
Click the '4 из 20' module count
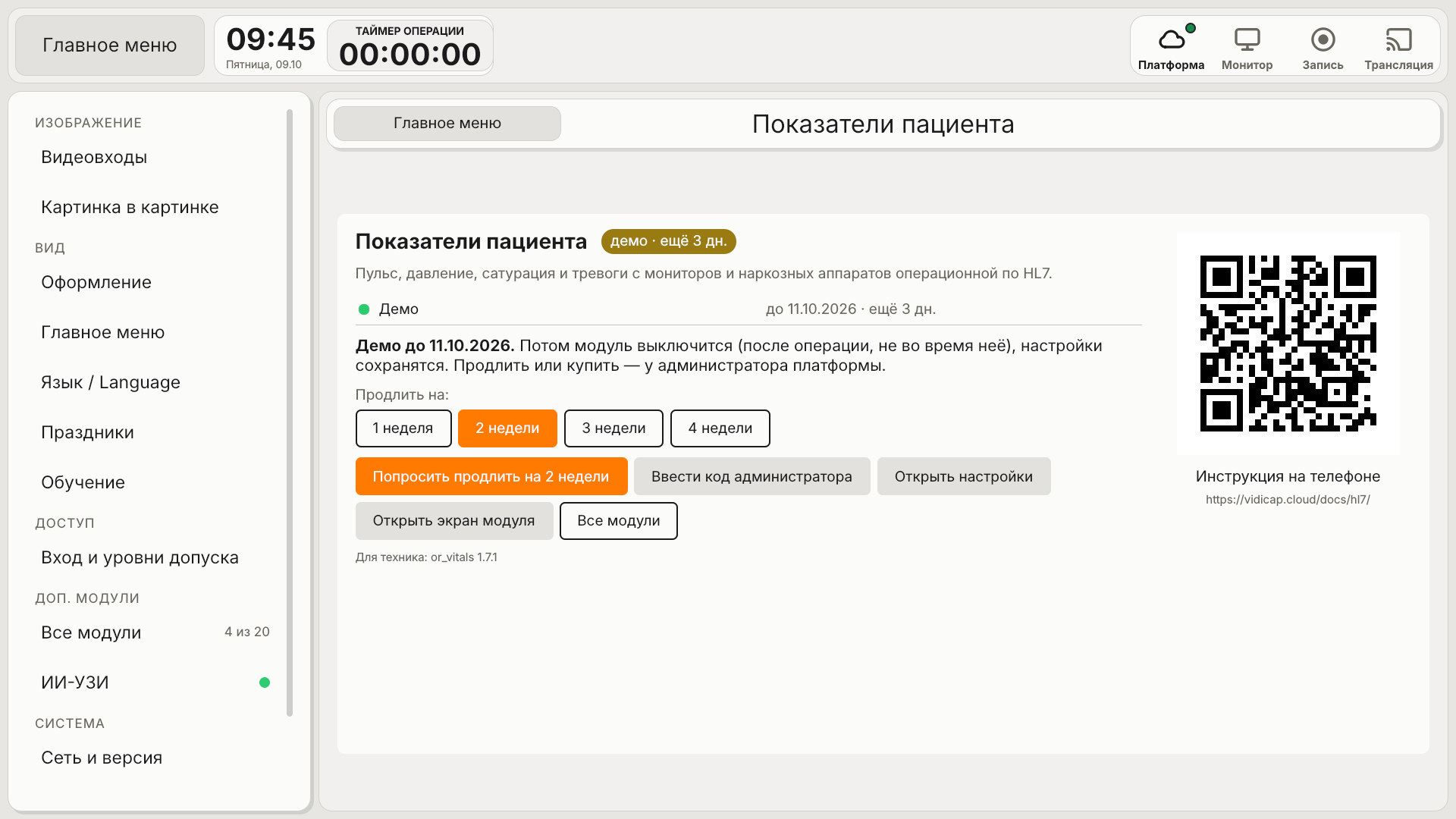[247, 632]
